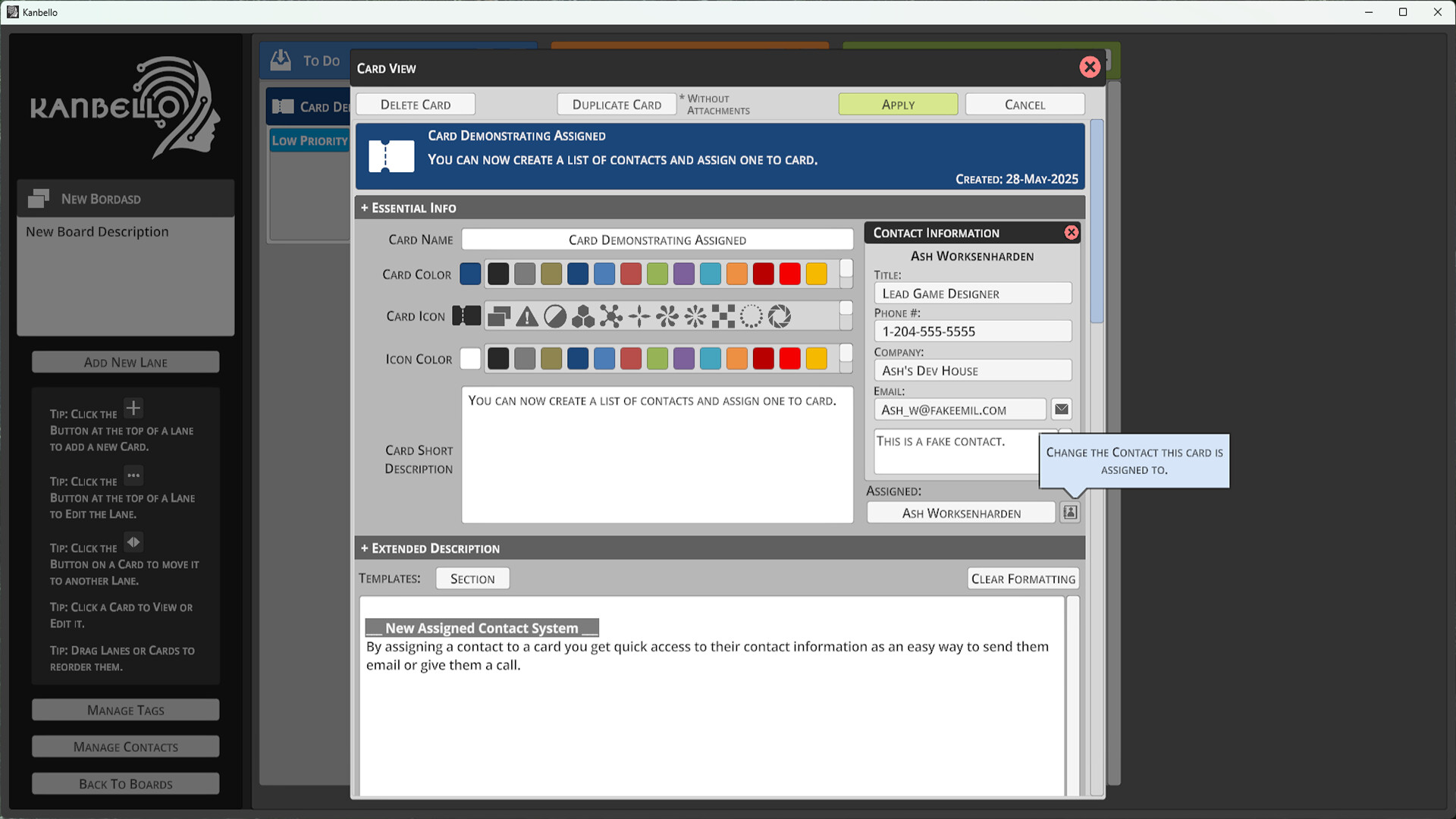The height and width of the screenshot is (819, 1456).
Task: Send email via the envelope icon
Action: 1060,409
